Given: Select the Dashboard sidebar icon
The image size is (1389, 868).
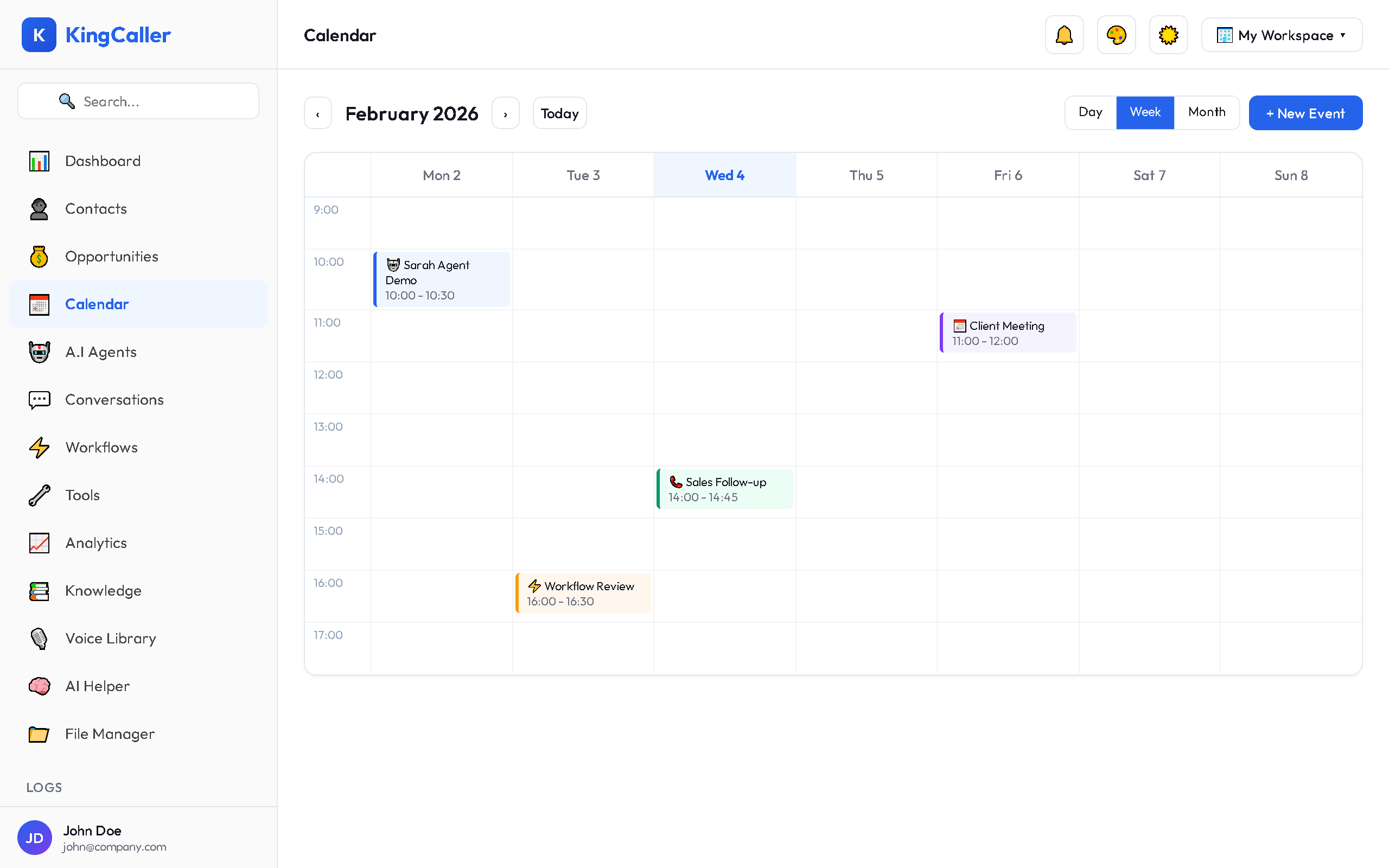Looking at the screenshot, I should tap(39, 161).
